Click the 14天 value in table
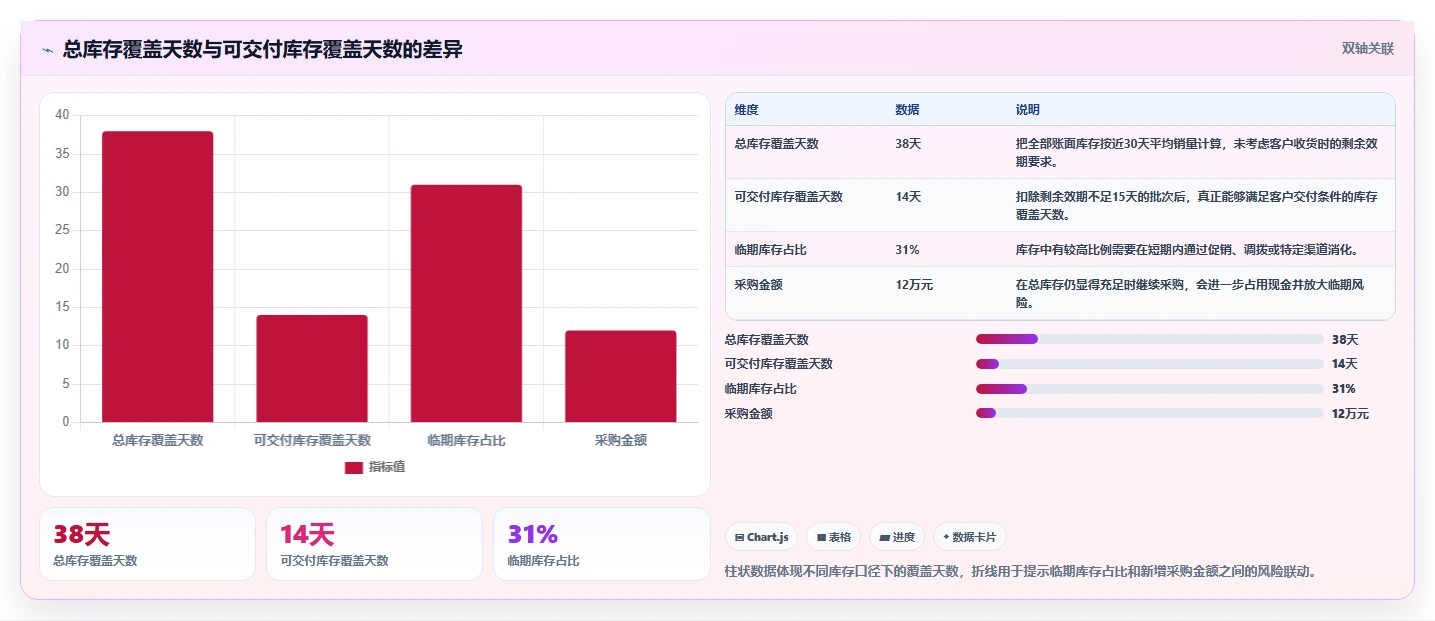1435x621 pixels. tap(908, 197)
